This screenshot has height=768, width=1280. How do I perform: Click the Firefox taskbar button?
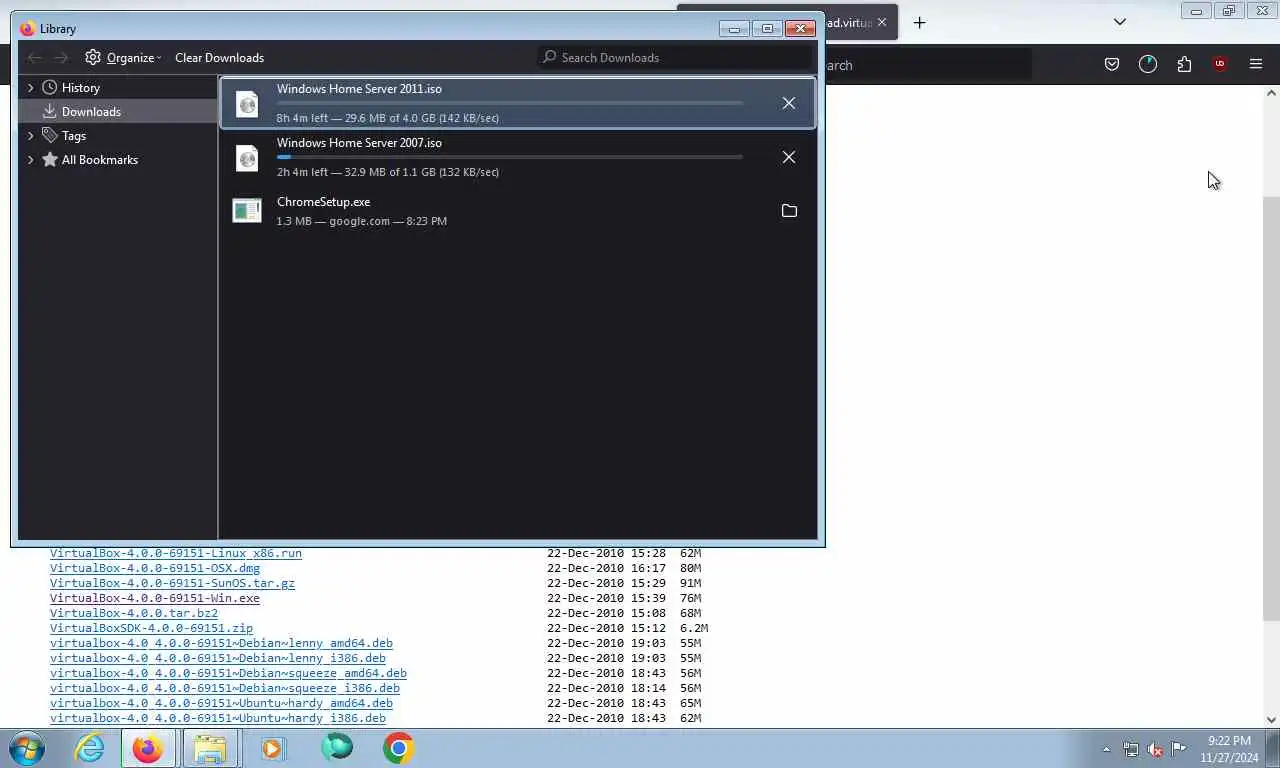(148, 748)
